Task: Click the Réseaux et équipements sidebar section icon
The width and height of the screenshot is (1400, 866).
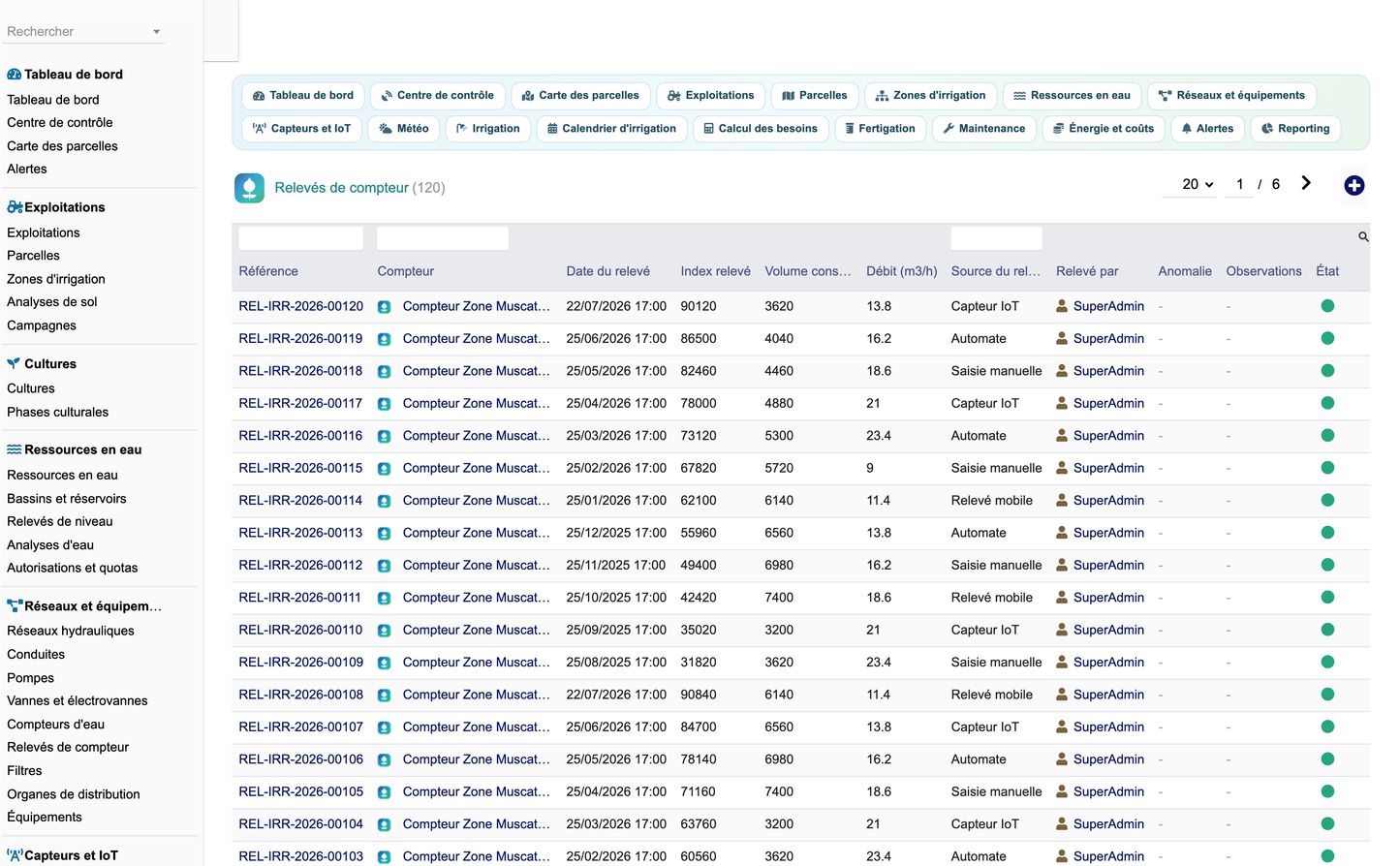Action: [x=15, y=606]
